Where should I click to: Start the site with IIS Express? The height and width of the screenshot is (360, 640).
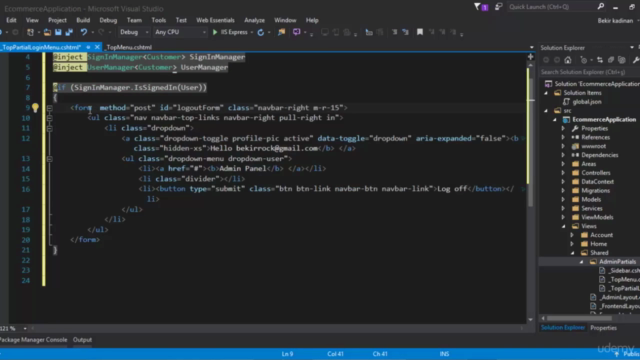tap(230, 32)
